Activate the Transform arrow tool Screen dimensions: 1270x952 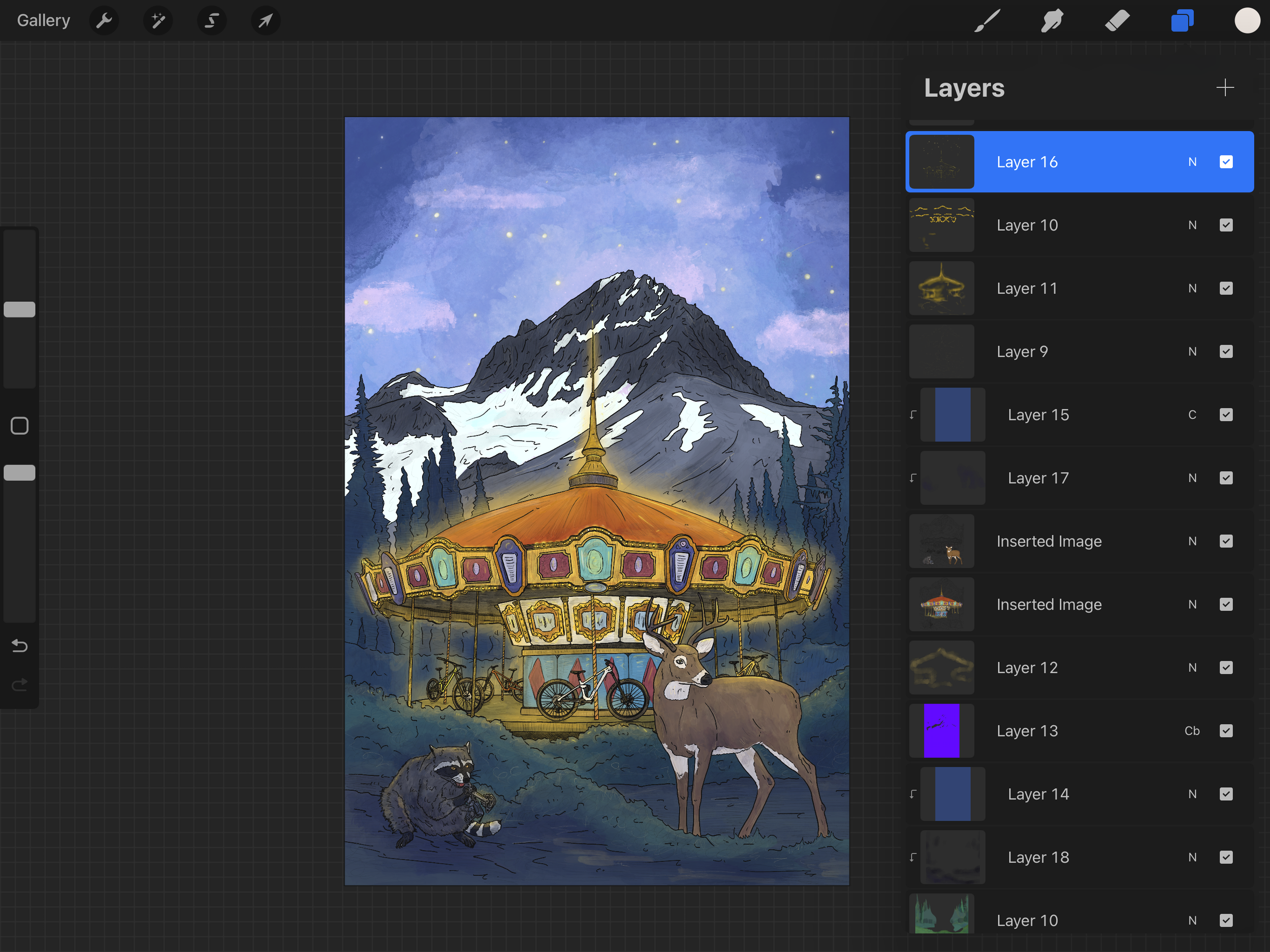pos(265,21)
